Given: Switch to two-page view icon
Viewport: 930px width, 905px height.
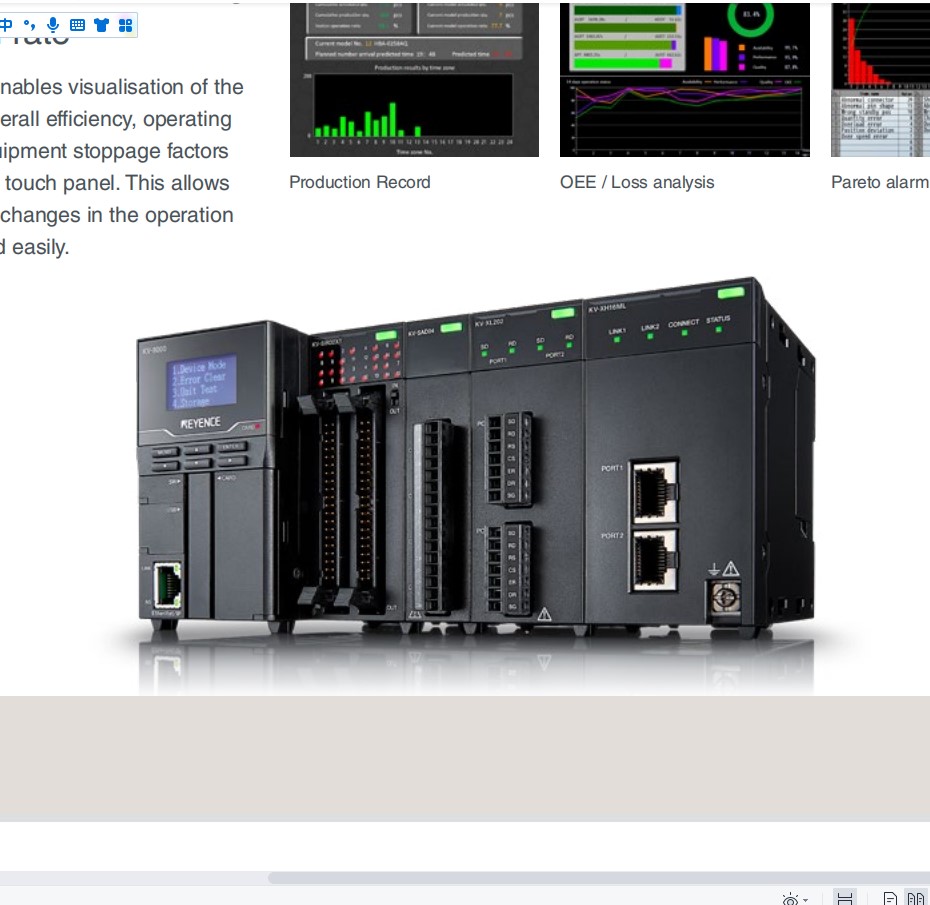Looking at the screenshot, I should click(x=916, y=898).
